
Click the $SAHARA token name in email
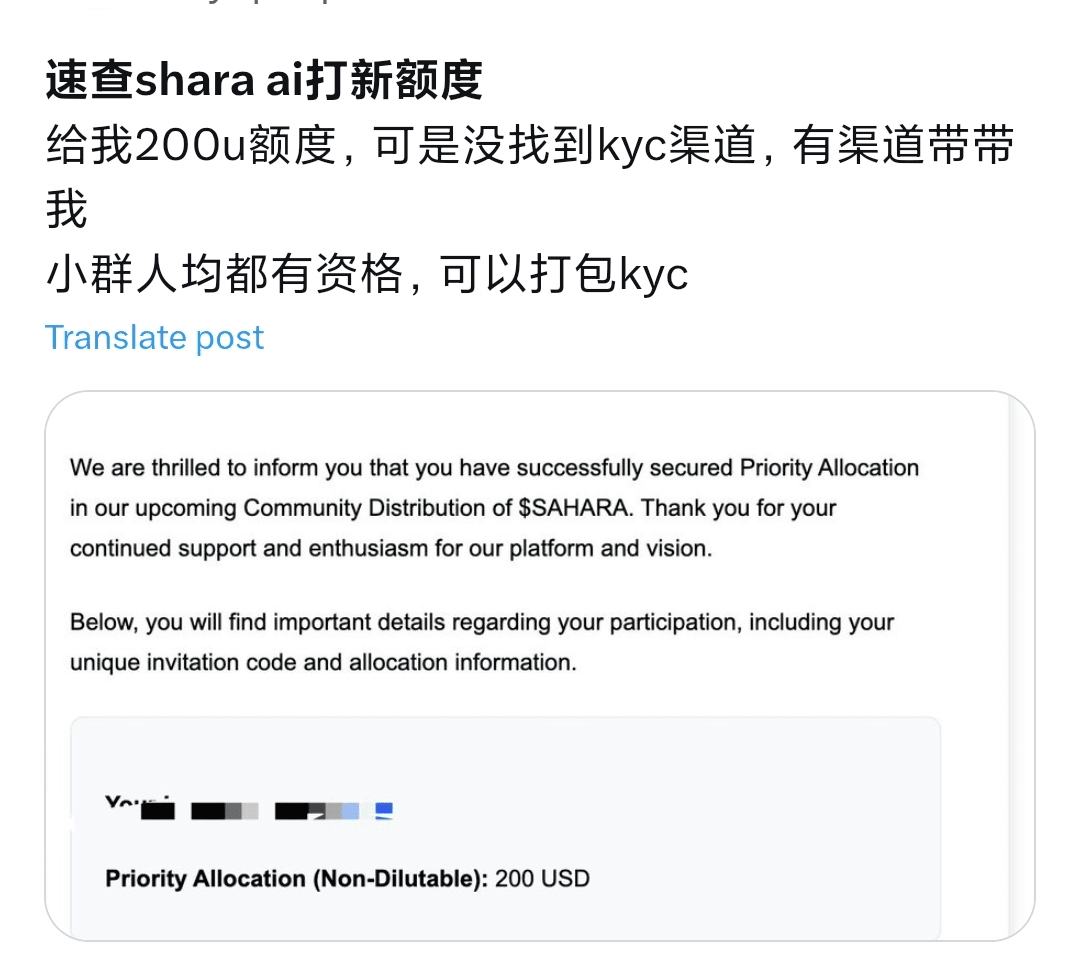576,508
